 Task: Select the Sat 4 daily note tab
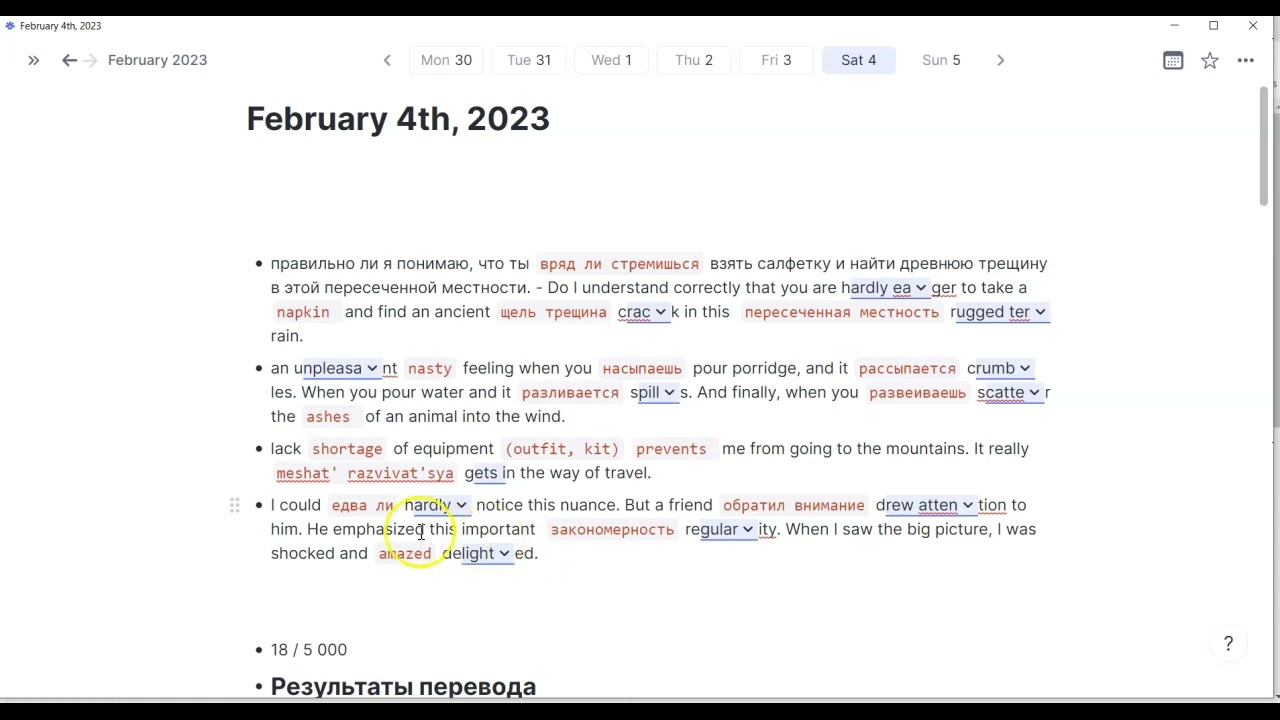coord(859,60)
